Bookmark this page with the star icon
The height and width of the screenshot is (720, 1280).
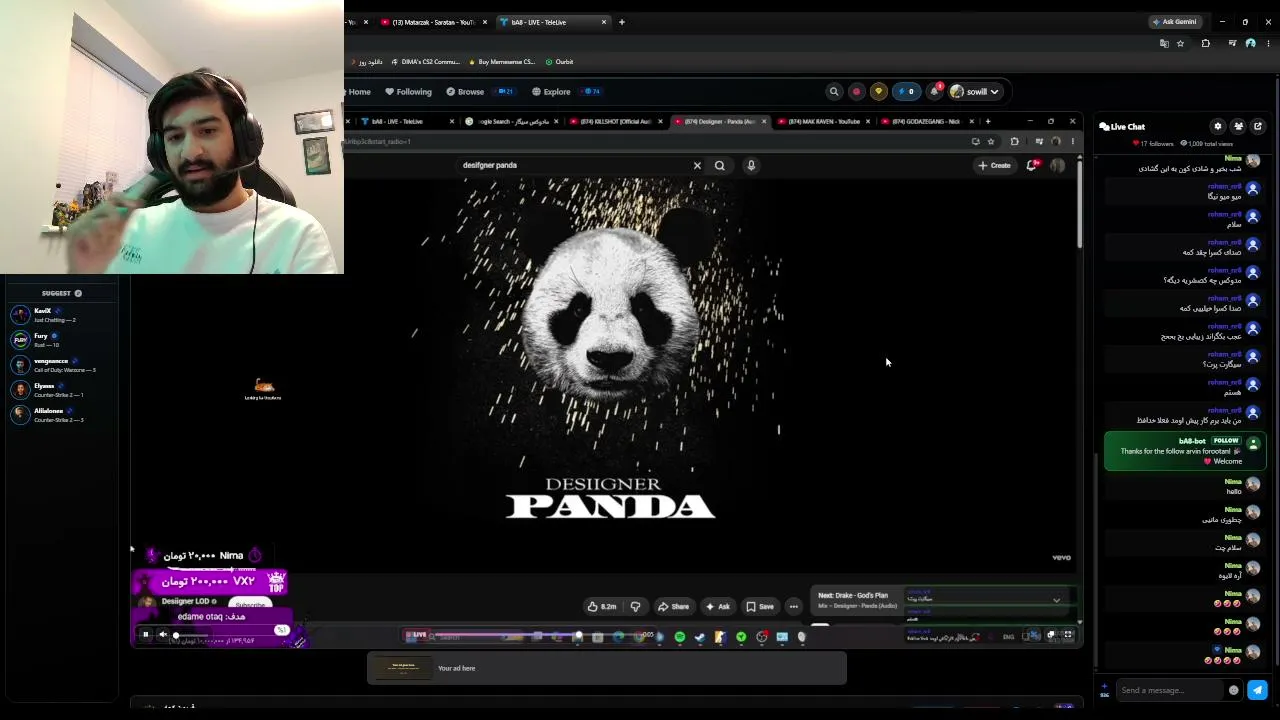point(1181,44)
